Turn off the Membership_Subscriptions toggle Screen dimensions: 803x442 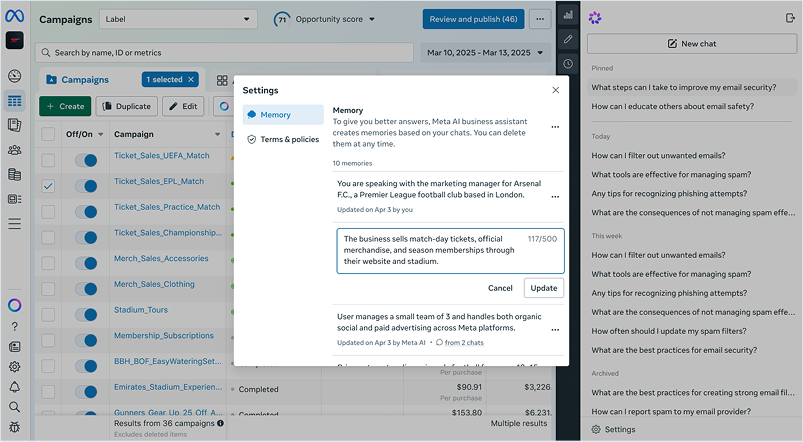(86, 340)
